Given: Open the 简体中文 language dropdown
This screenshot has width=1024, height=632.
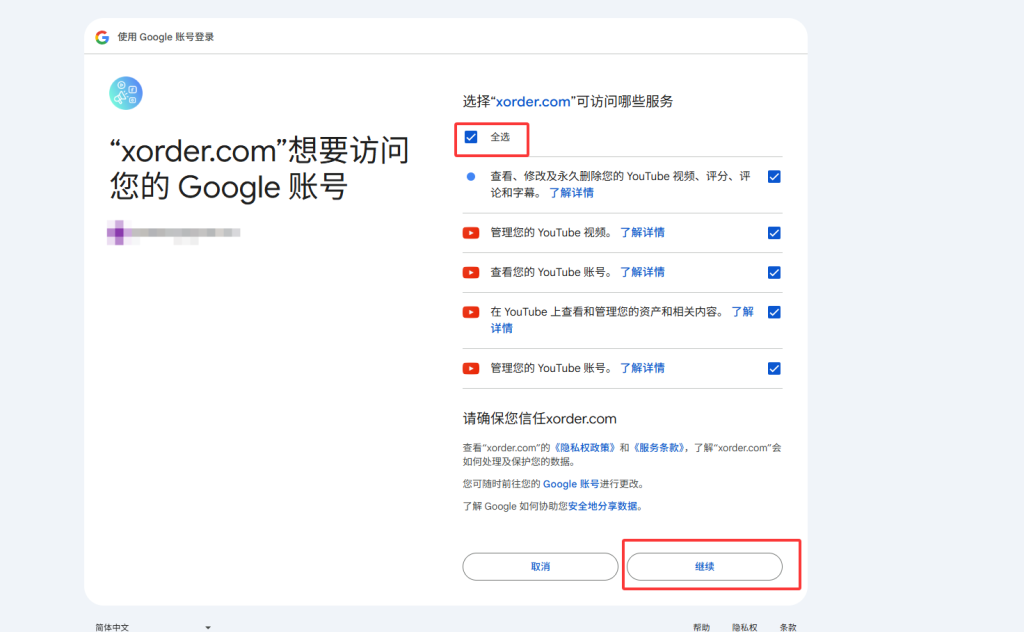Looking at the screenshot, I should (x=153, y=627).
